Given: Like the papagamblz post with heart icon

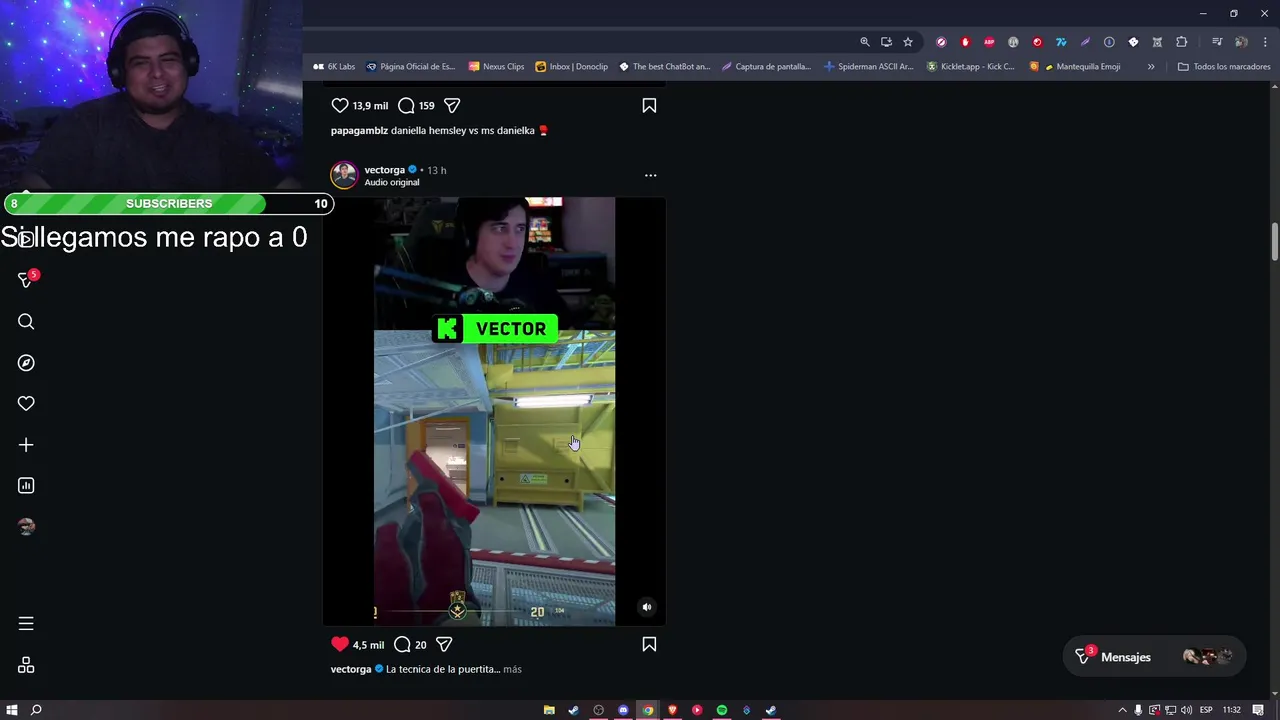Looking at the screenshot, I should pos(340,105).
